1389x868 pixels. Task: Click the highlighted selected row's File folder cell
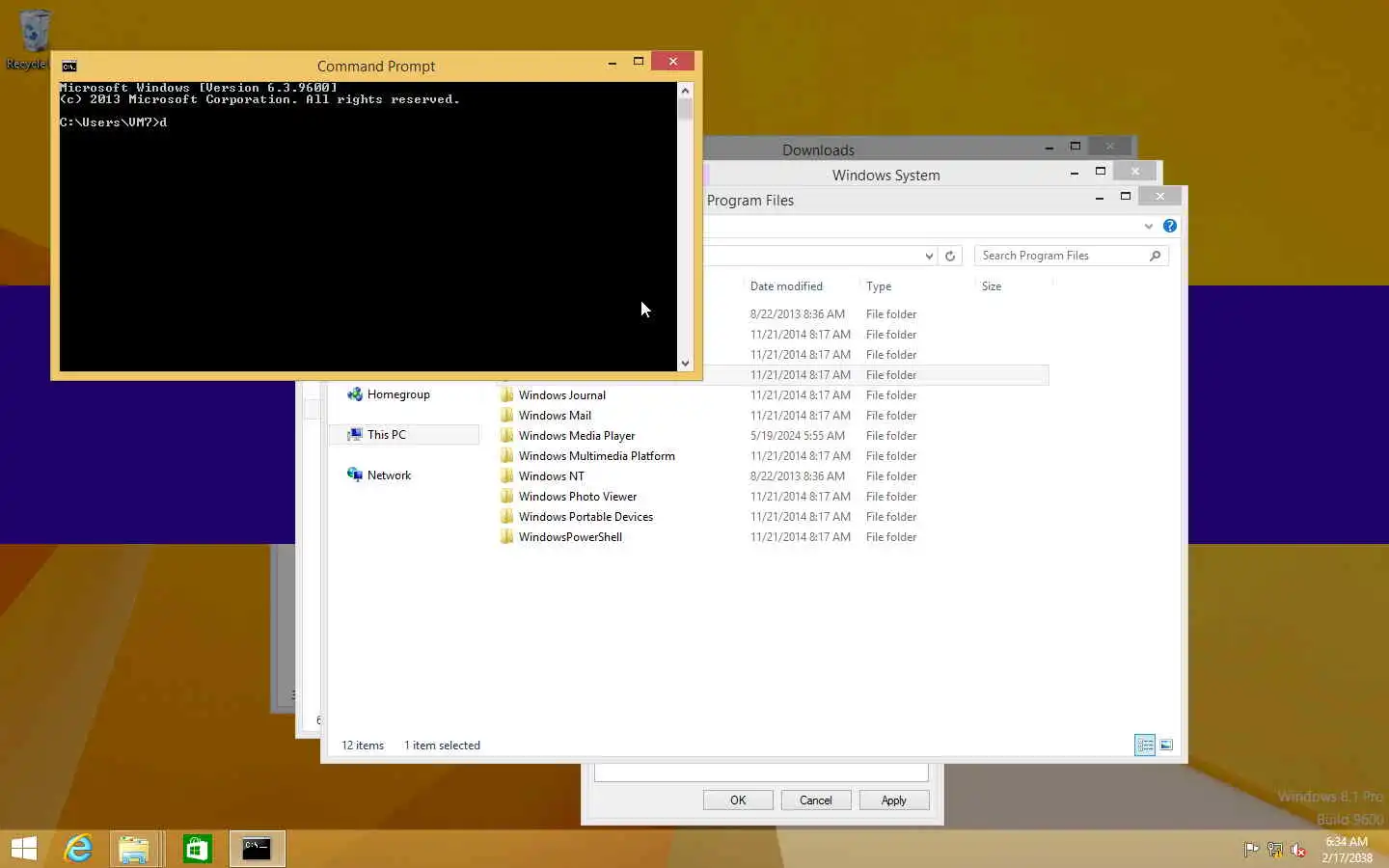pos(891,375)
